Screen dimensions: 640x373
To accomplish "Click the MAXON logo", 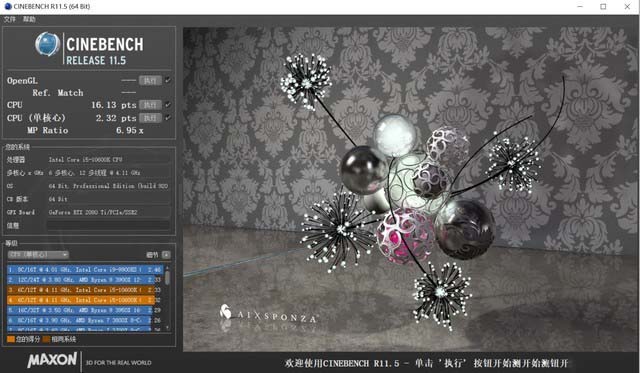I will (x=52, y=360).
